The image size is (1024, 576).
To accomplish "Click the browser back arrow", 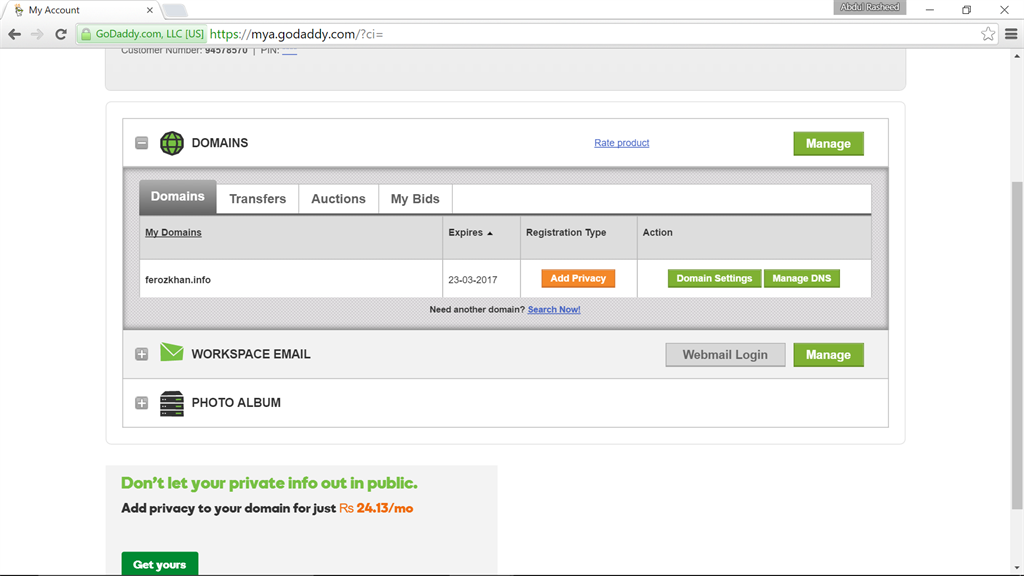I will pos(14,34).
